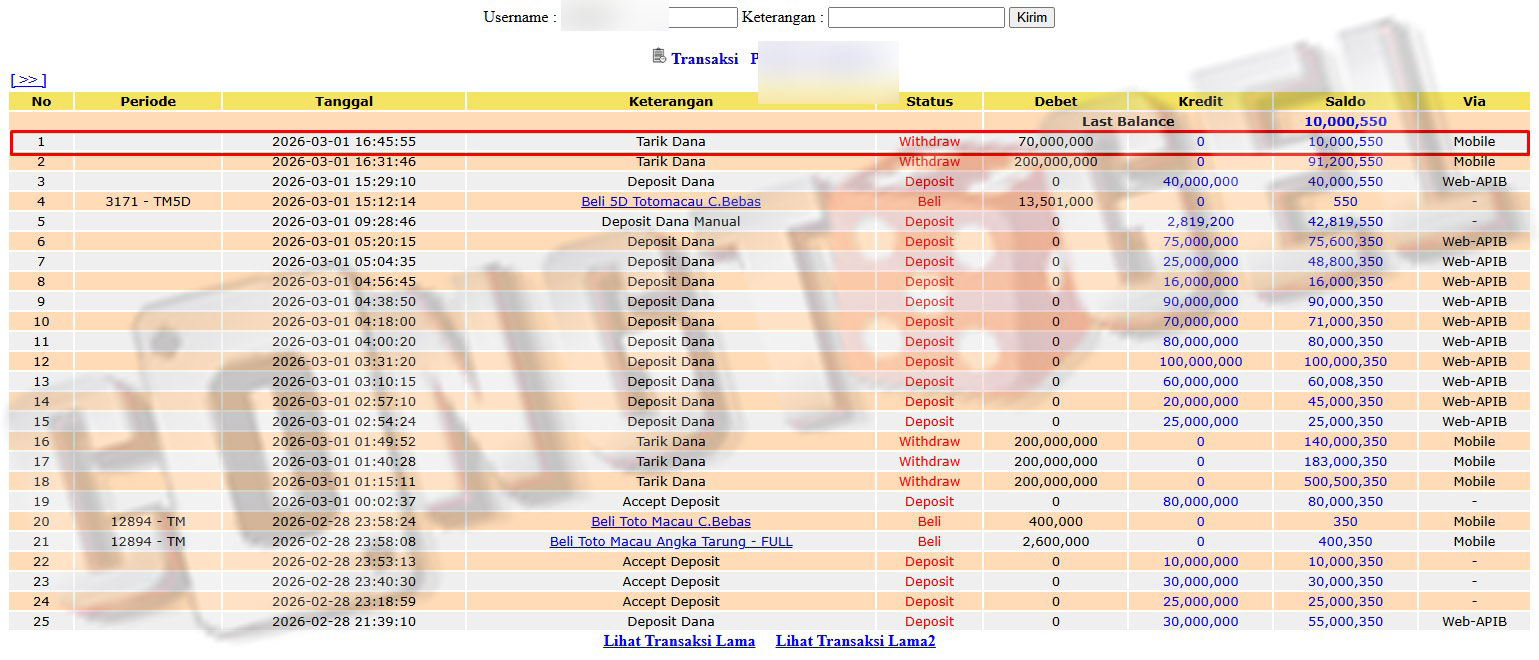Select saldo value 71,000,350
Viewport: 1539px width, 660px height.
tap(1345, 321)
